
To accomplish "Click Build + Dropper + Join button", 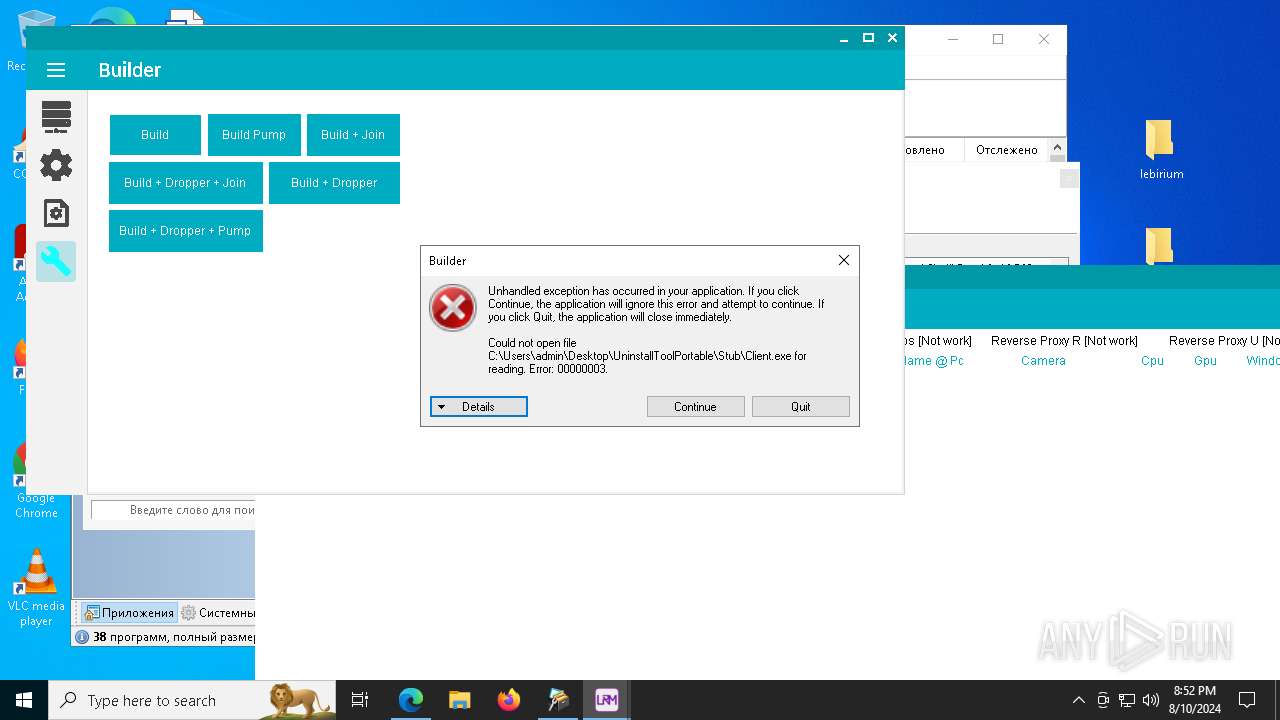I will click(185, 183).
